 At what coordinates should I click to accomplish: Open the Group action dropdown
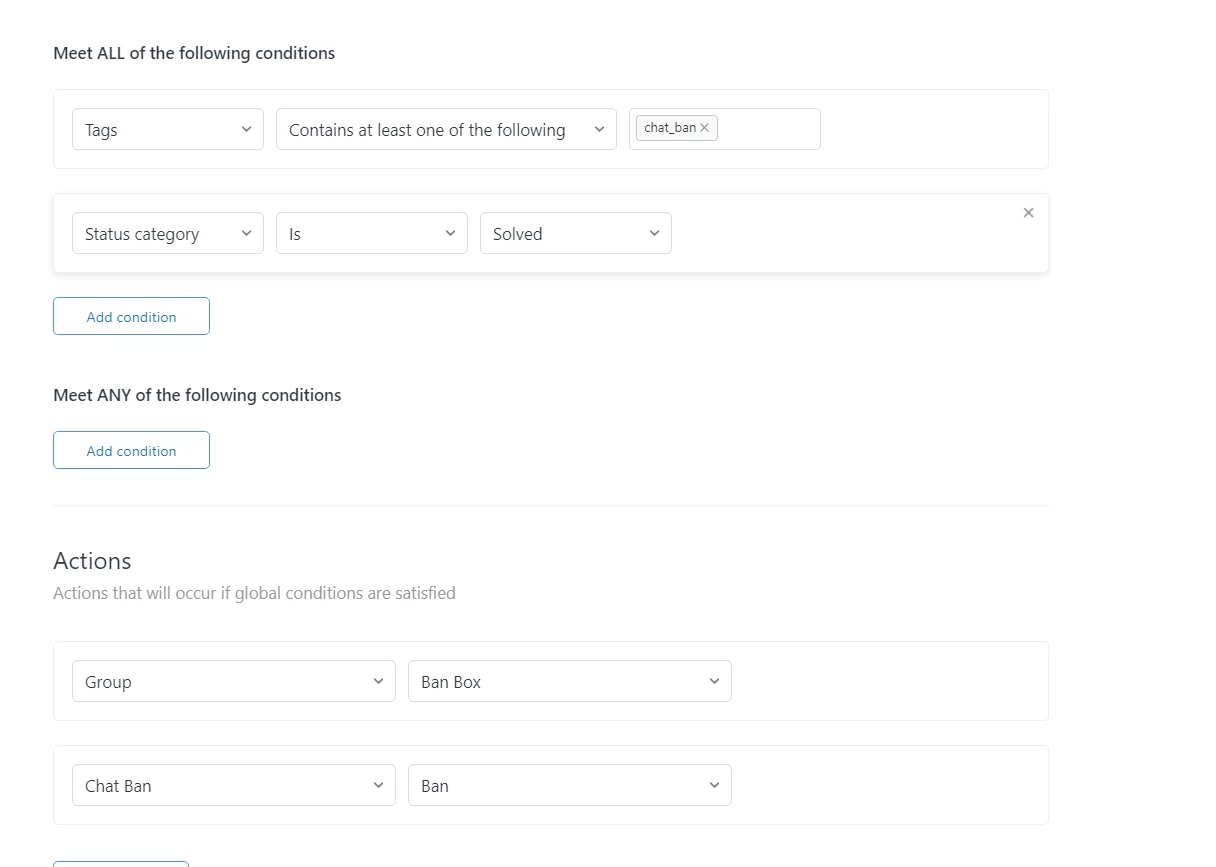233,682
